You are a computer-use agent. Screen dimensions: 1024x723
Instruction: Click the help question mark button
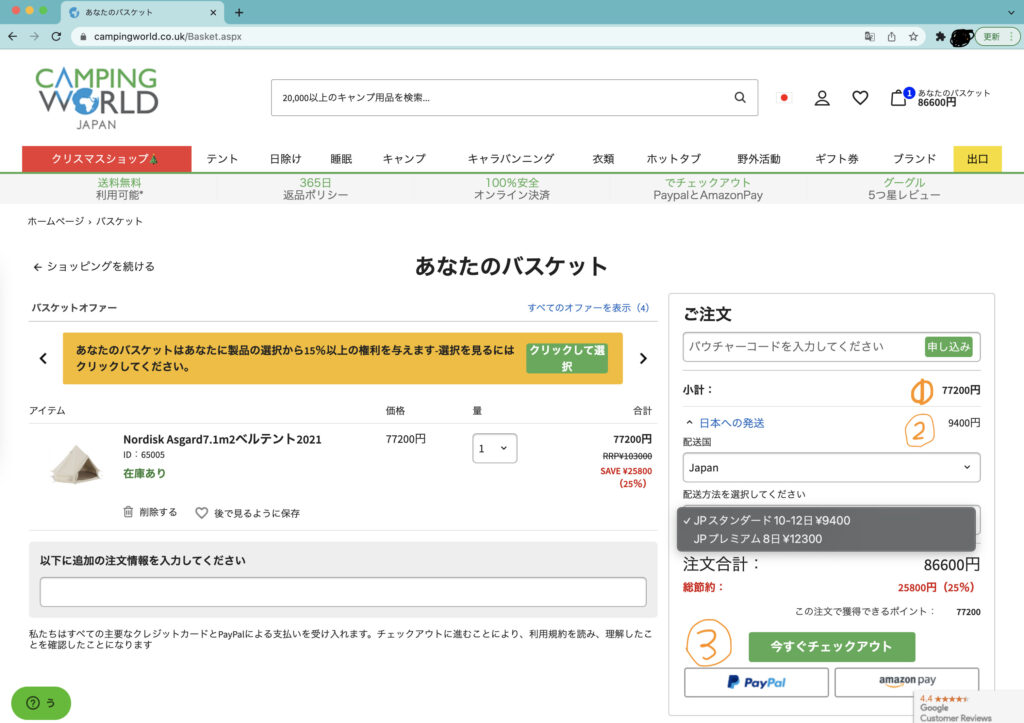(40, 703)
